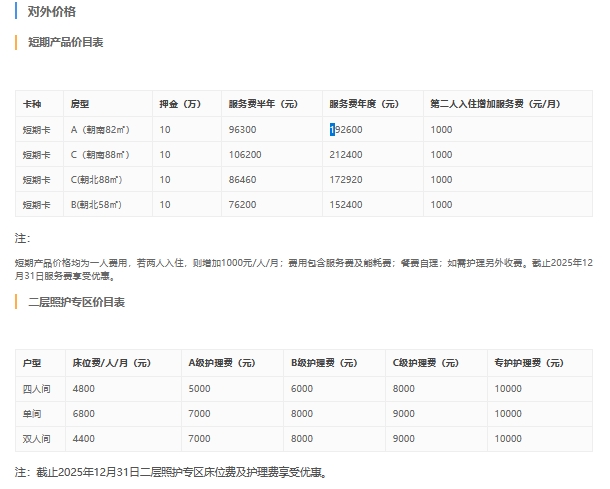Select room type B(朝北58㎡) cell
This screenshot has height=489, width=610.
[96, 204]
